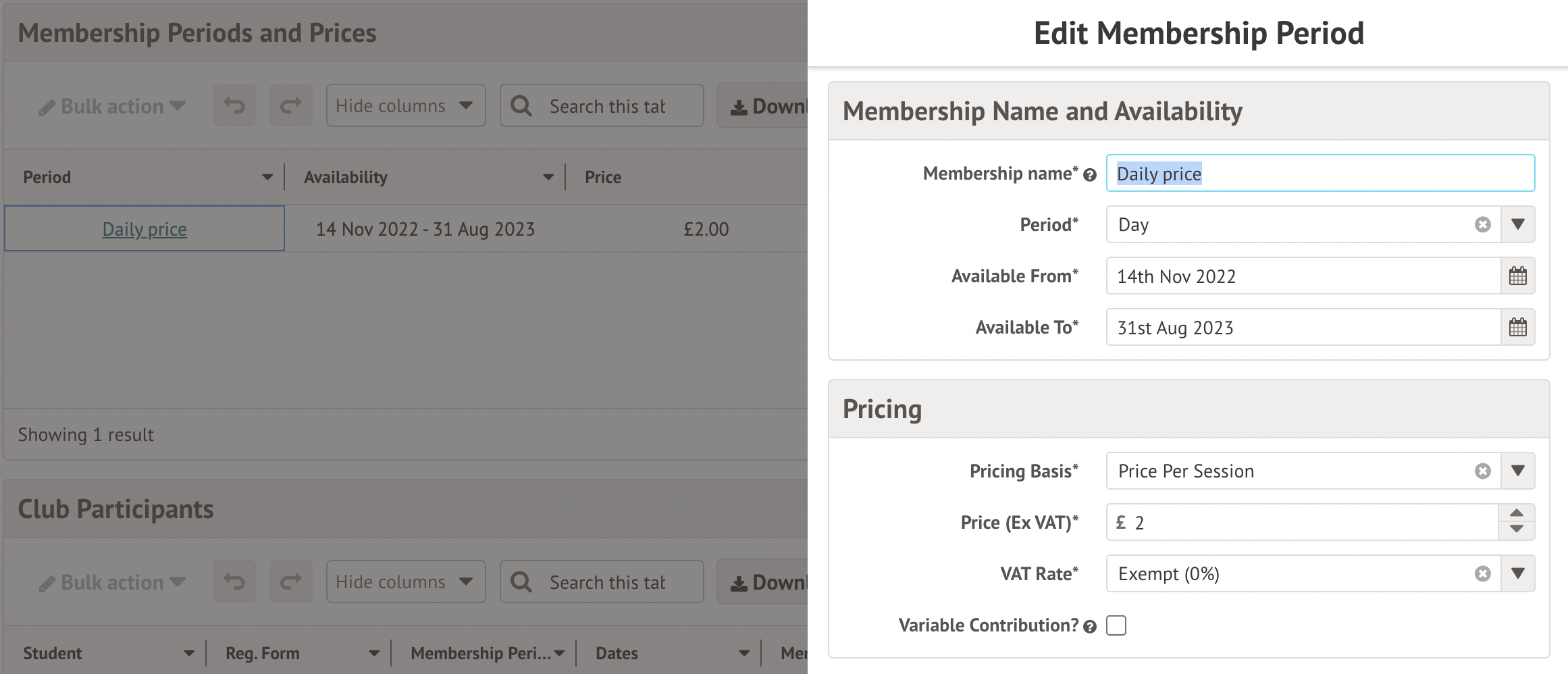Image resolution: width=1568 pixels, height=674 pixels.
Task: Clear the Pricing Basis selection
Action: click(1482, 471)
